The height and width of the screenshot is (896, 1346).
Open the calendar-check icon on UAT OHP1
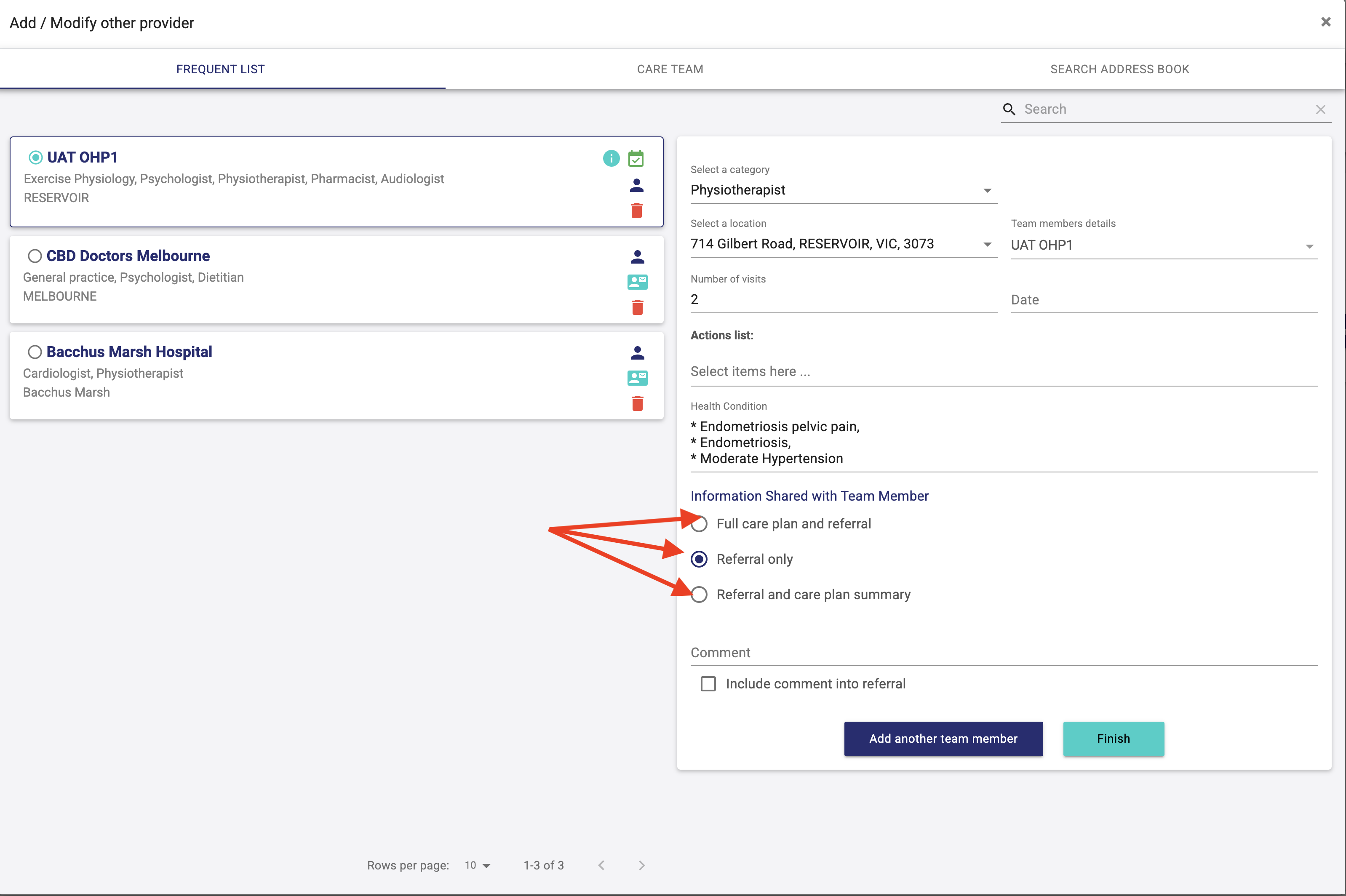coord(636,158)
